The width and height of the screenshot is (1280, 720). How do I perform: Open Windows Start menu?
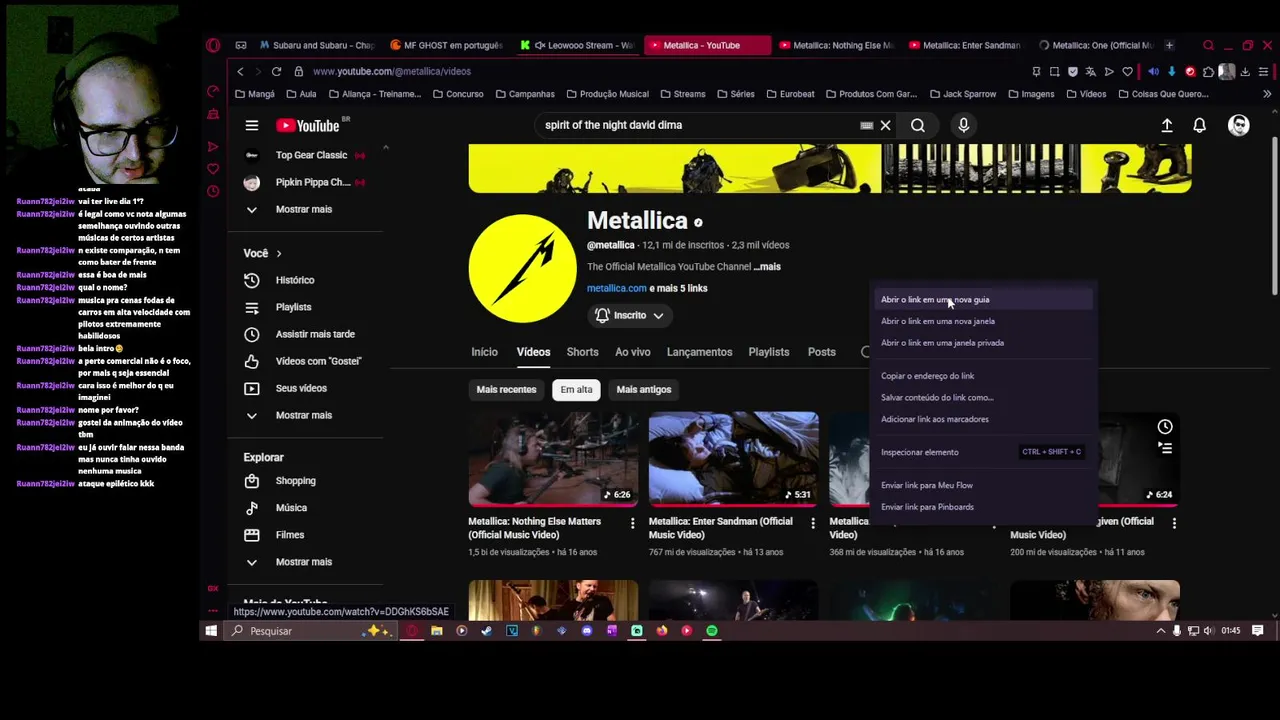(x=211, y=631)
